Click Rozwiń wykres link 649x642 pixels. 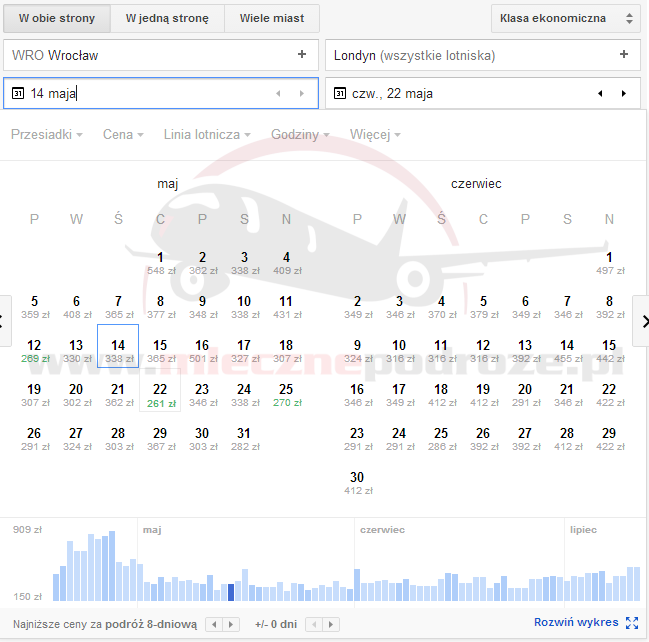[576, 622]
